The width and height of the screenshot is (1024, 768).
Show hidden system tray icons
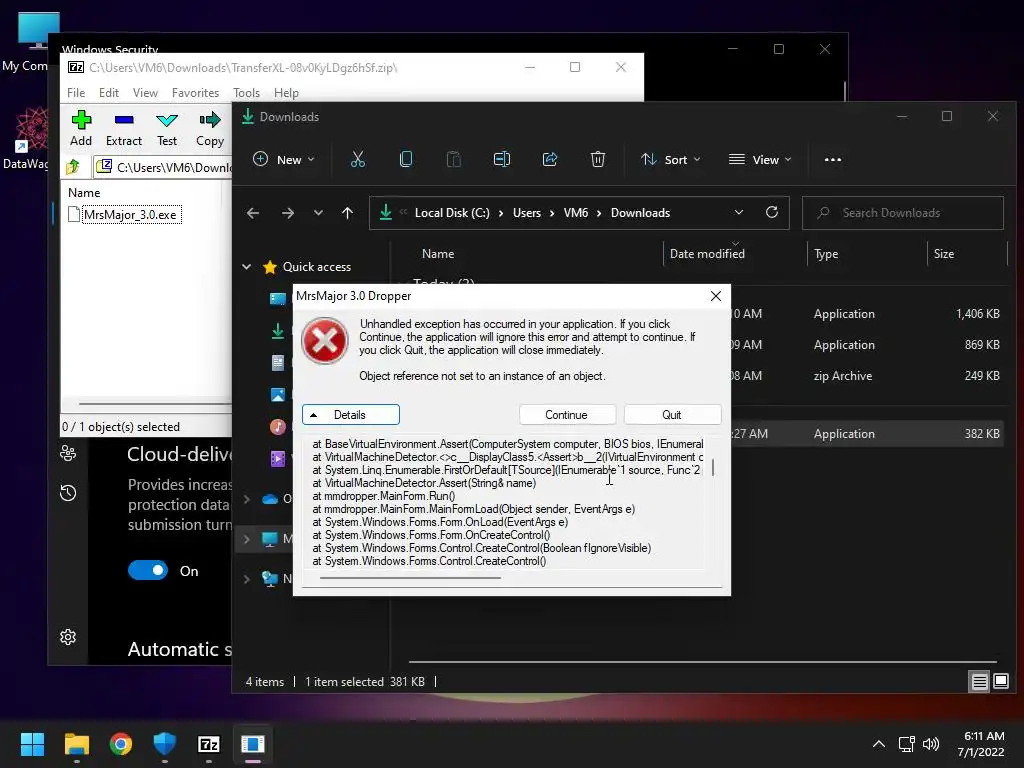point(879,744)
